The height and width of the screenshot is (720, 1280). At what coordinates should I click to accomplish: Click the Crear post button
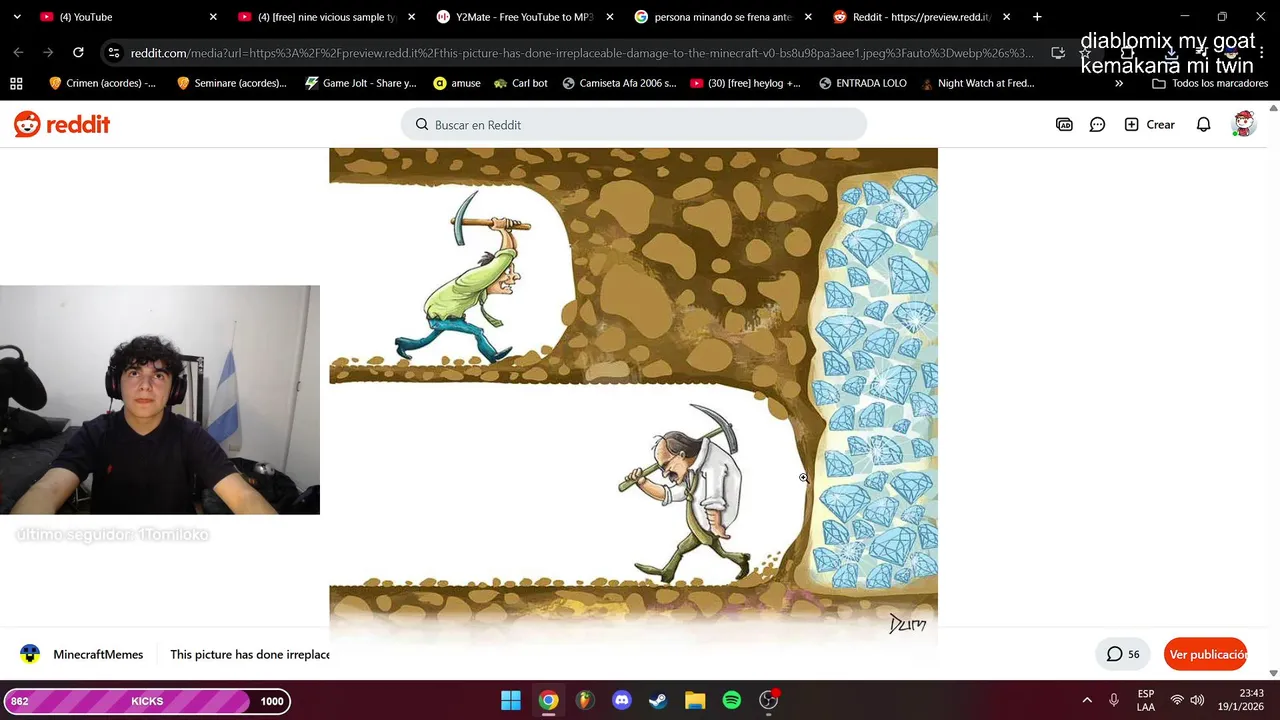[1150, 125]
